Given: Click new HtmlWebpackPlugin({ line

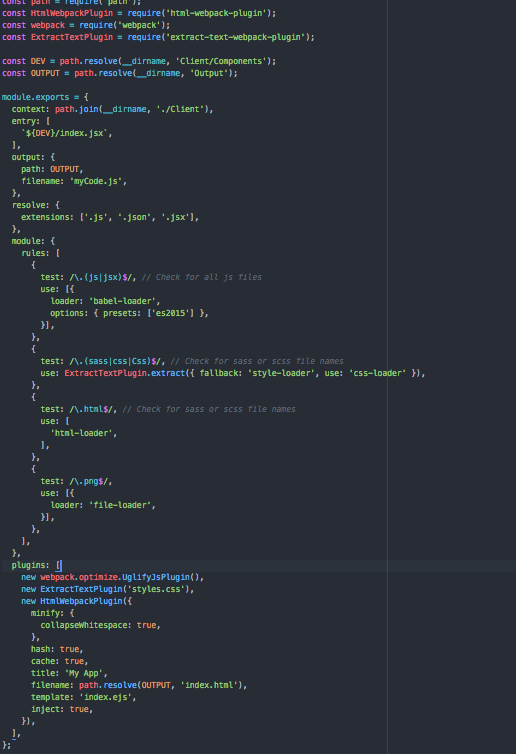Looking at the screenshot, I should point(76,601).
